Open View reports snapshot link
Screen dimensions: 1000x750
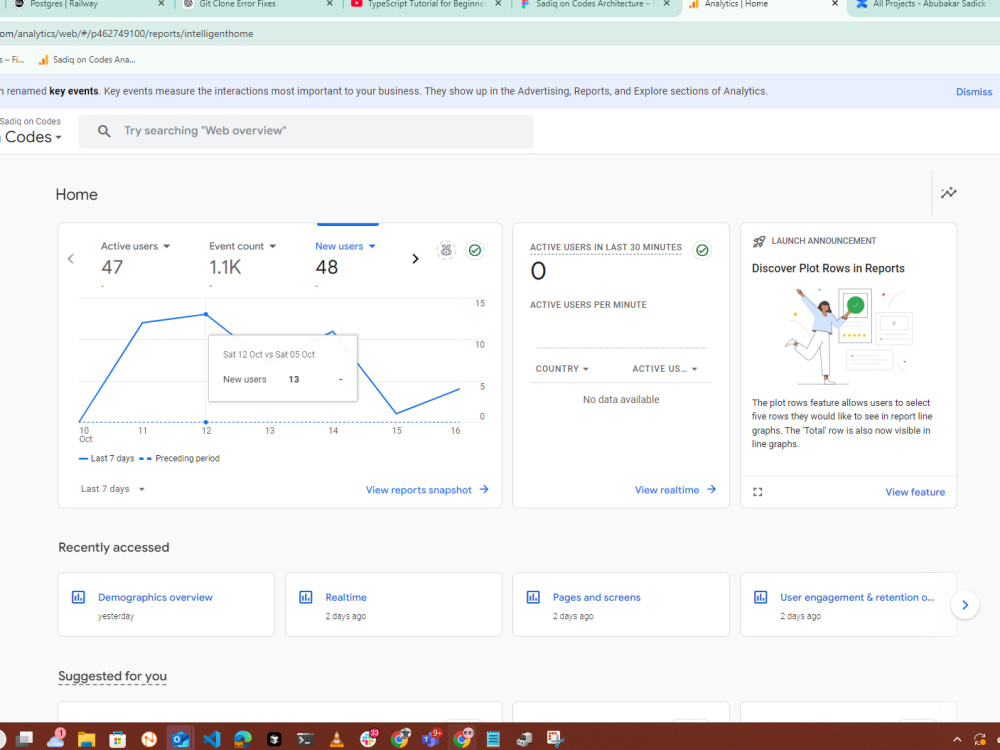(427, 490)
